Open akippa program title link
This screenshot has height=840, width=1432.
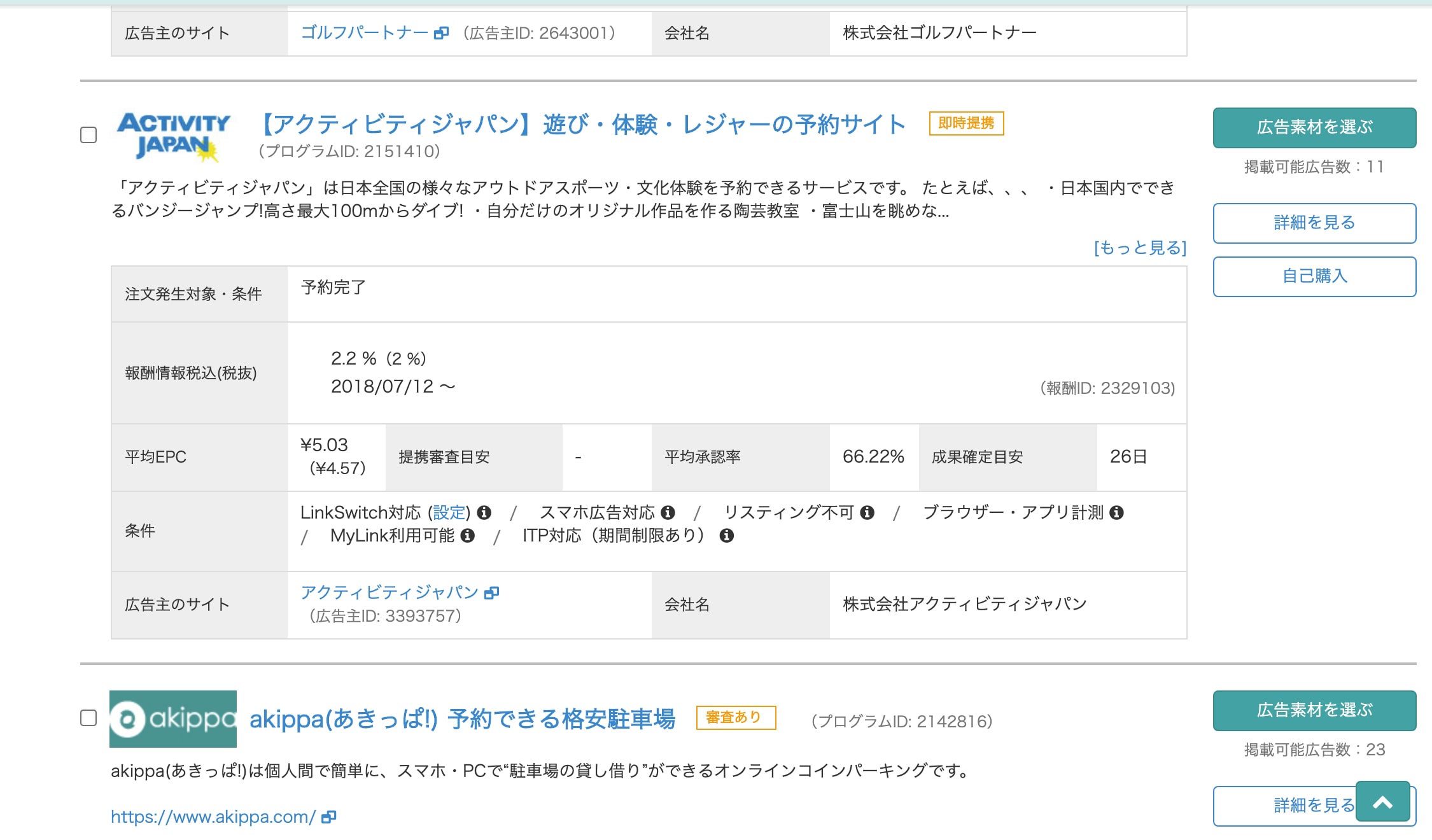[462, 719]
